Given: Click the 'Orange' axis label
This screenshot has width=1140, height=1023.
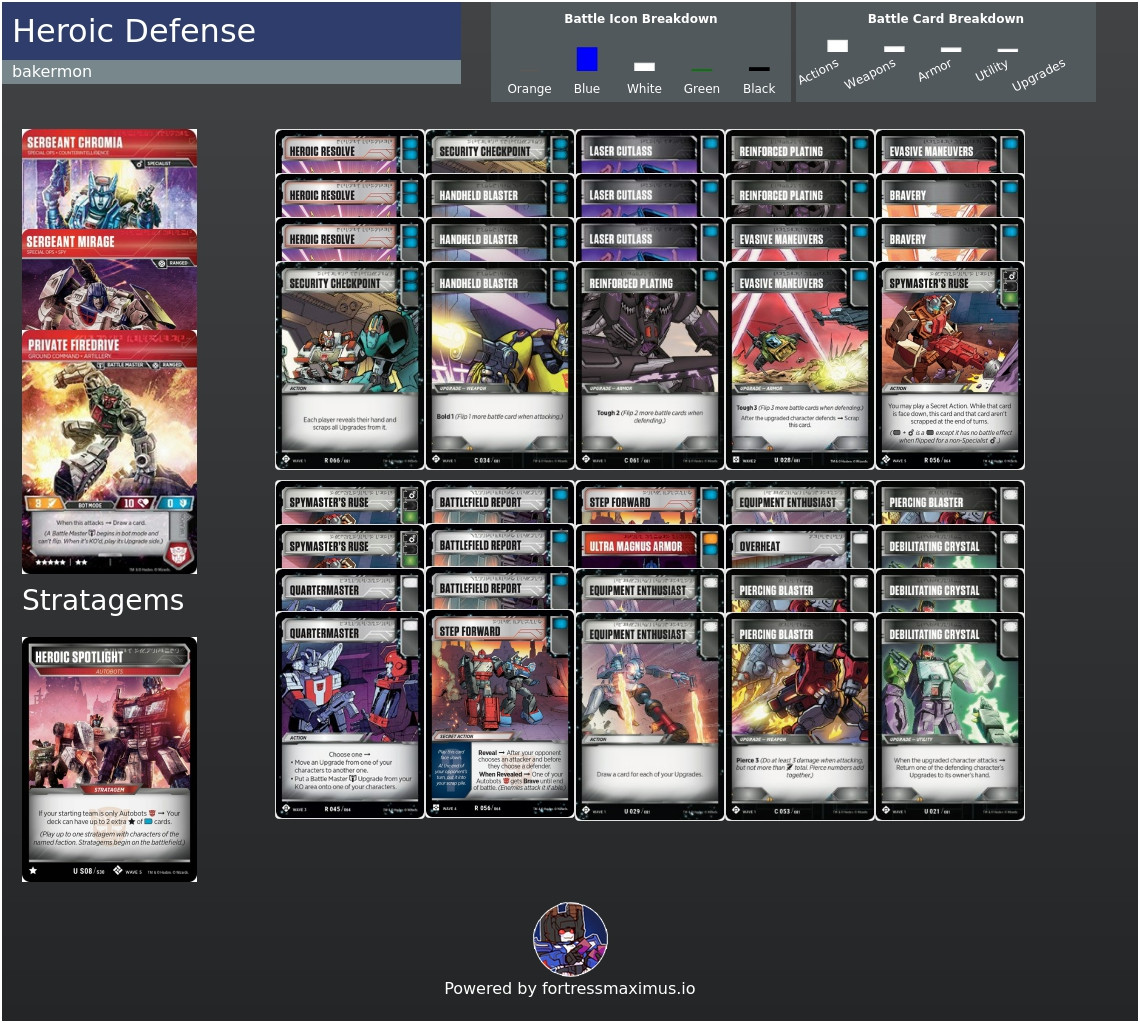Looking at the screenshot, I should [529, 89].
